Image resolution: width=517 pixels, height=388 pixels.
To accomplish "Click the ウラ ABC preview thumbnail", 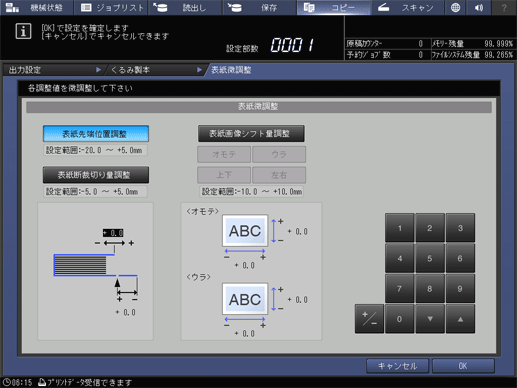I will tap(245, 299).
